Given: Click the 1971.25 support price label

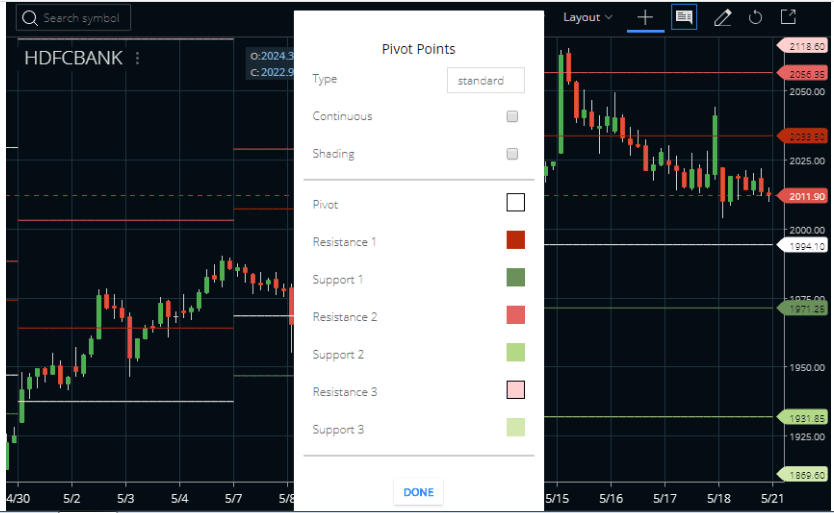Looking at the screenshot, I should point(803,308).
